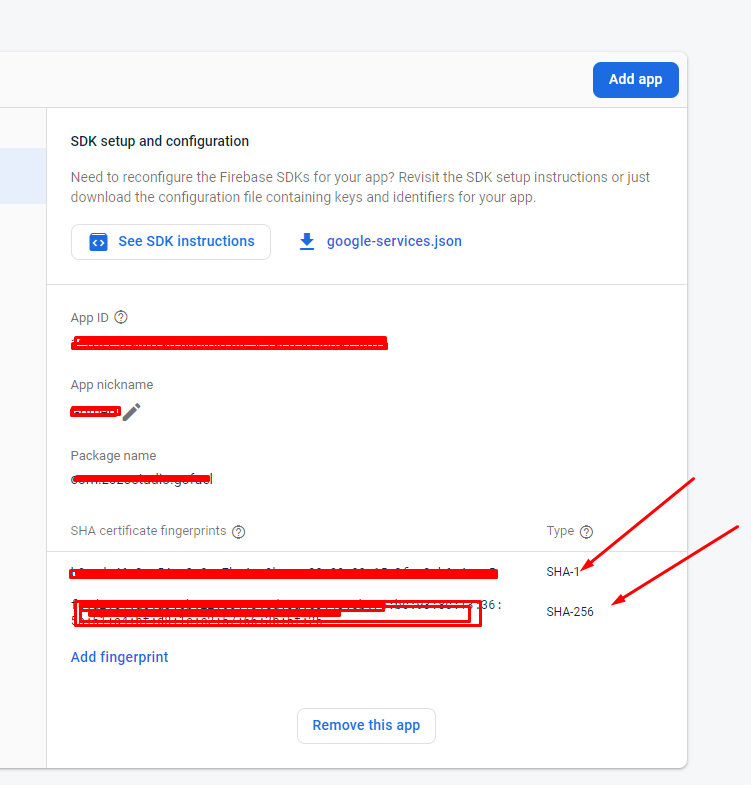Edit the app nickname with the pencil icon
The image size is (753, 788).
pyautogui.click(x=132, y=412)
